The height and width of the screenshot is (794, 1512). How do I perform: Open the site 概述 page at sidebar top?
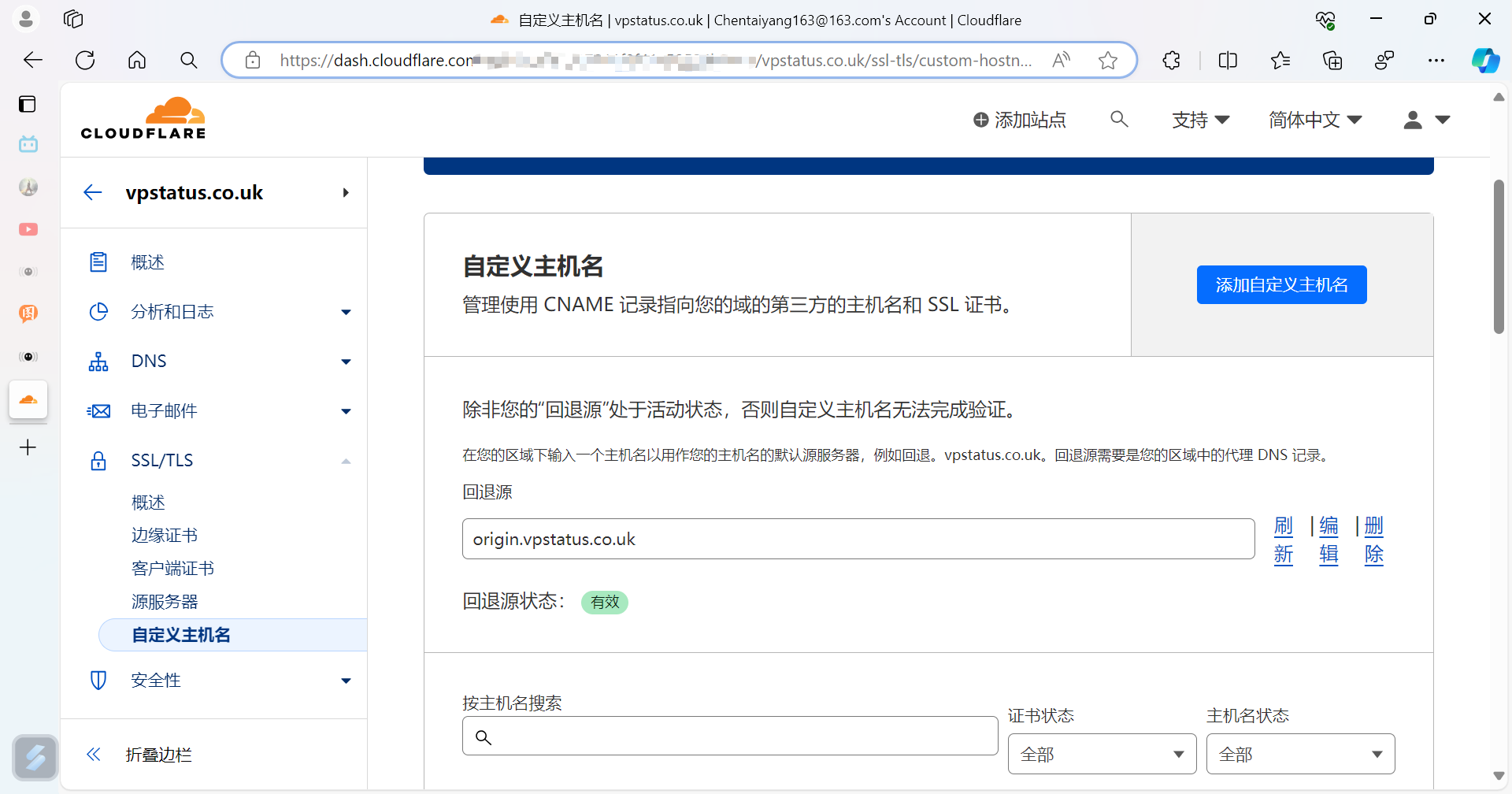147,262
